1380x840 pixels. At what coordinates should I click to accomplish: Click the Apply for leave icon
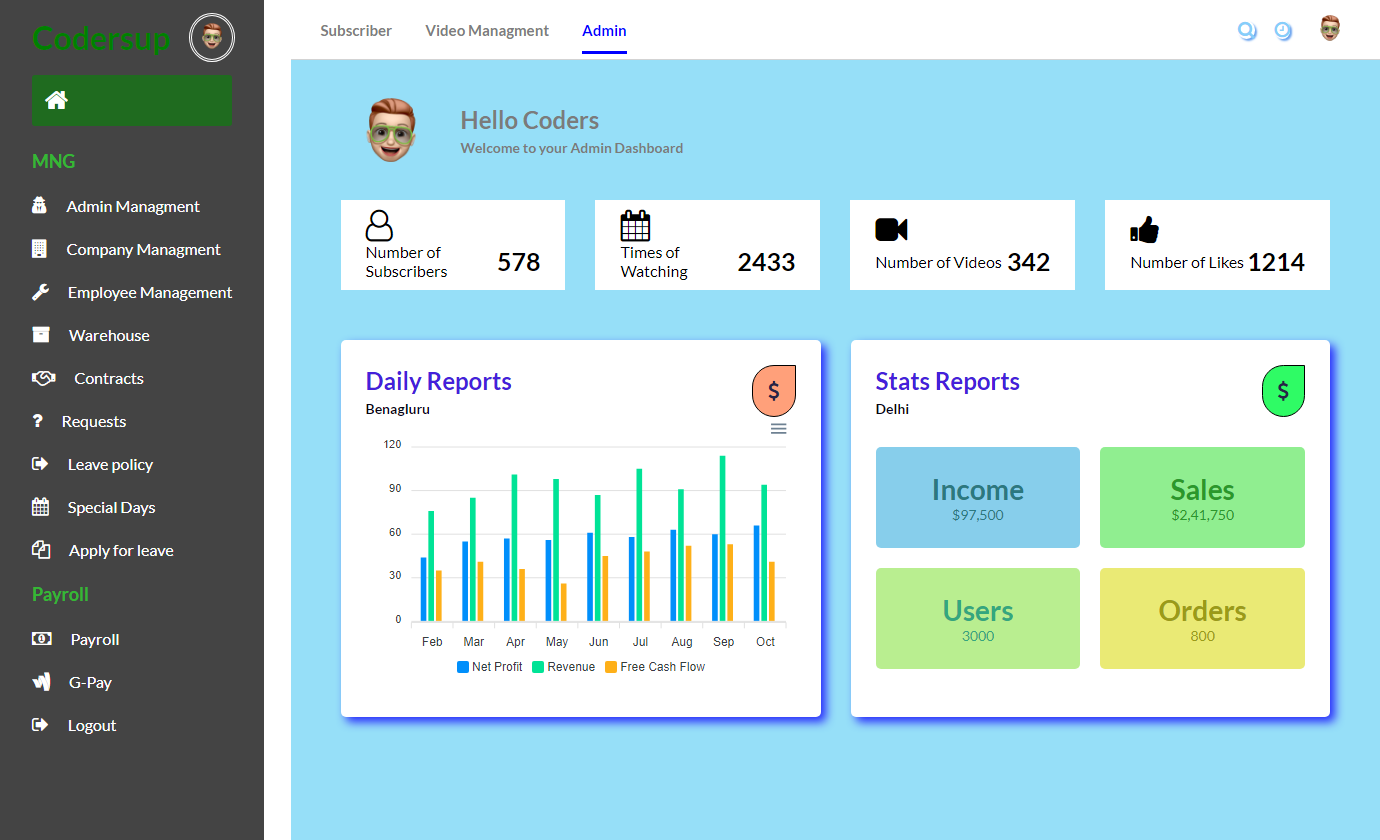coord(41,550)
